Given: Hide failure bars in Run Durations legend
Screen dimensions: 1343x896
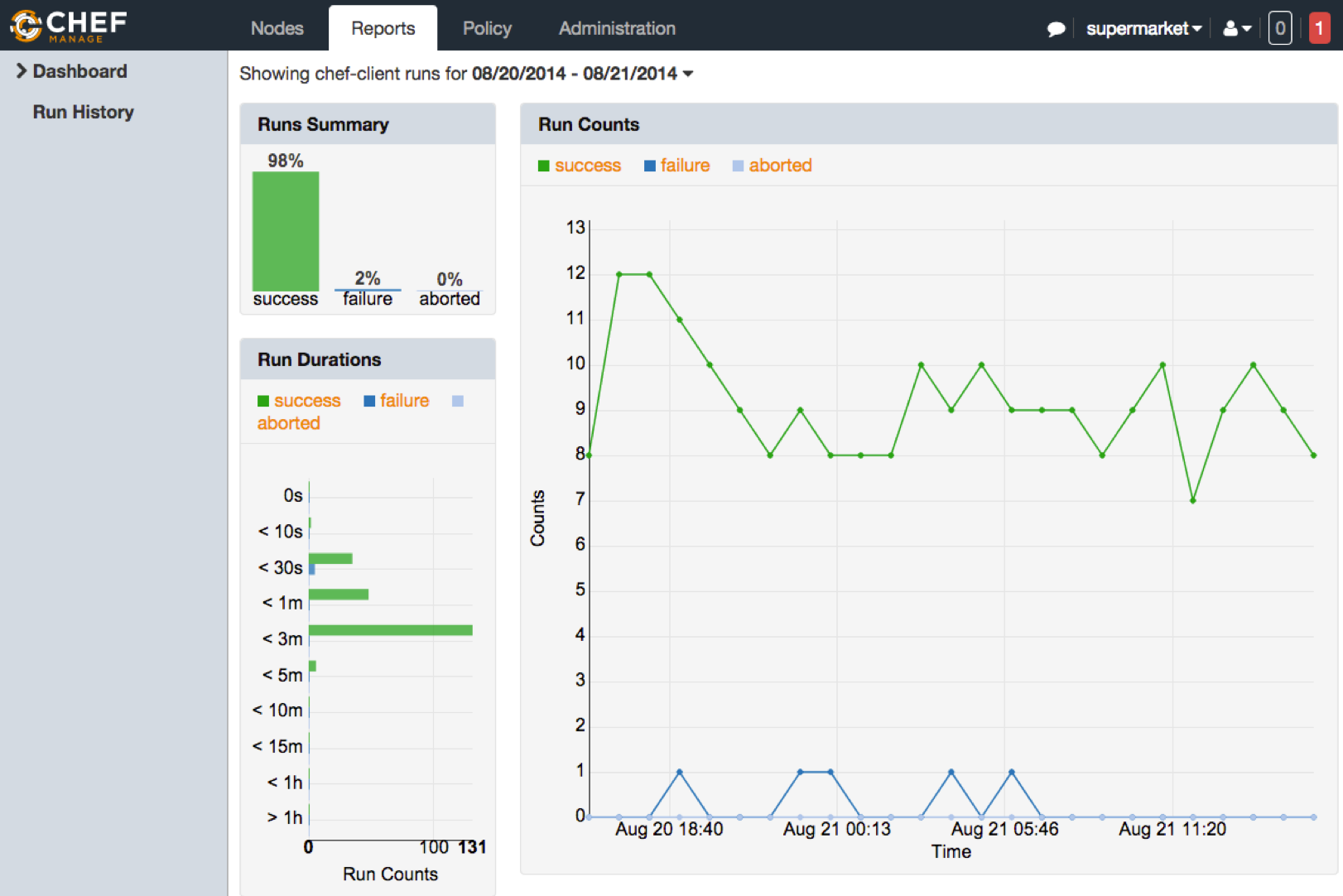Looking at the screenshot, I should [x=397, y=401].
